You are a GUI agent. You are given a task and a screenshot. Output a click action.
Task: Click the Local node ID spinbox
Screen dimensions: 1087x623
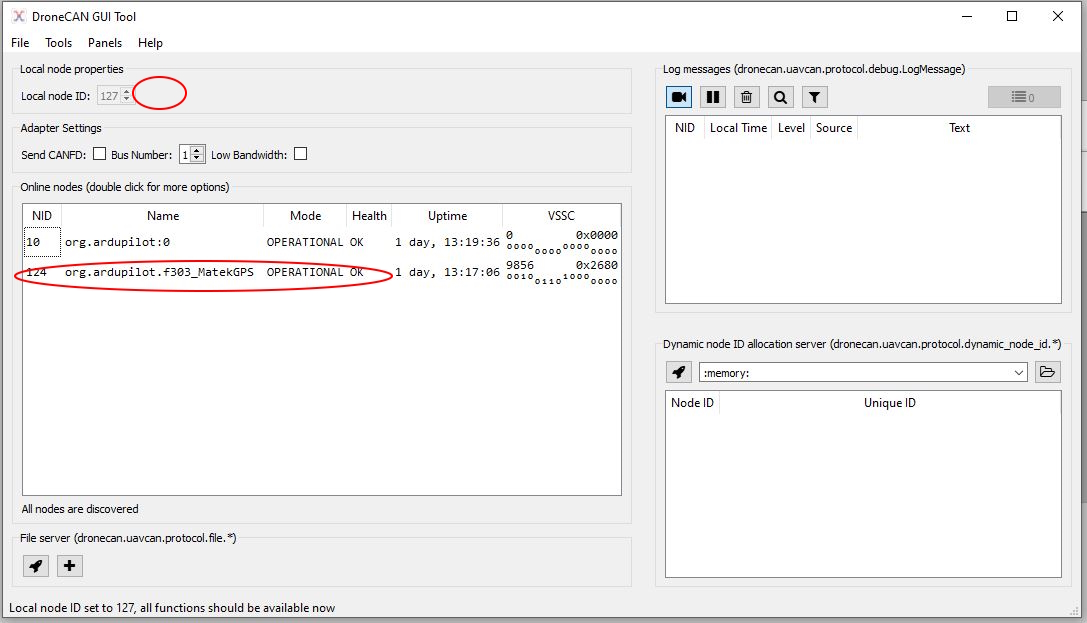109,96
